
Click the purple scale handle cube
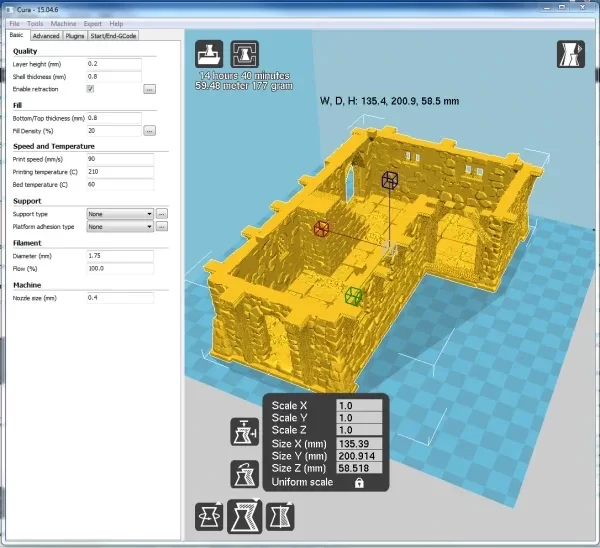[390, 180]
